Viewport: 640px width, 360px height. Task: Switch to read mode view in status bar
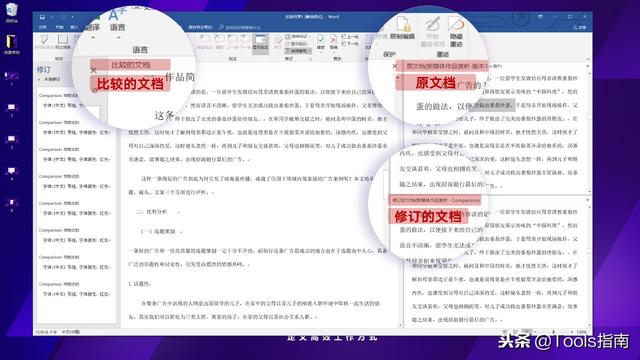[x=505, y=331]
